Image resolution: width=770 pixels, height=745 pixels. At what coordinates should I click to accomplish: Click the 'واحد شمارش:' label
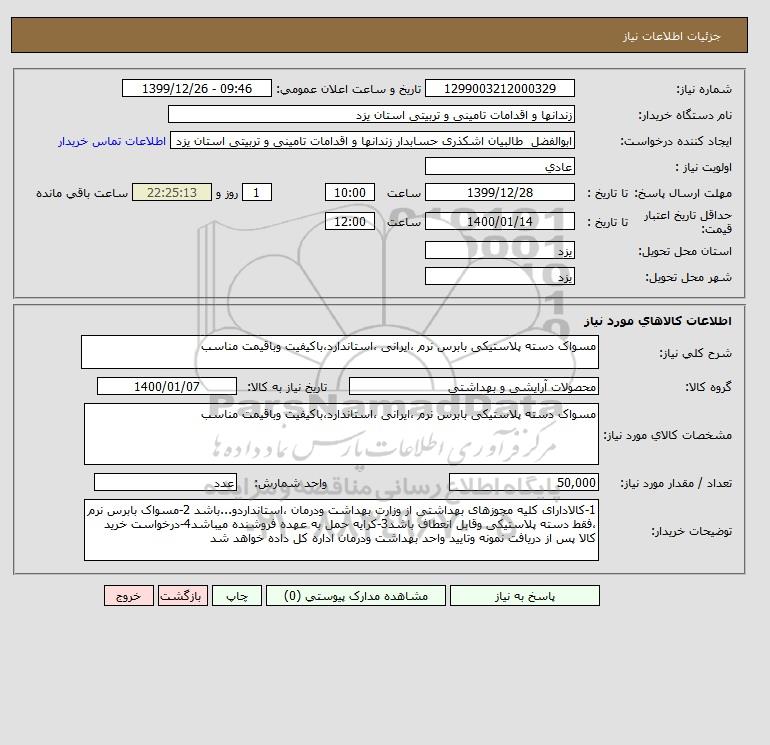(x=290, y=483)
